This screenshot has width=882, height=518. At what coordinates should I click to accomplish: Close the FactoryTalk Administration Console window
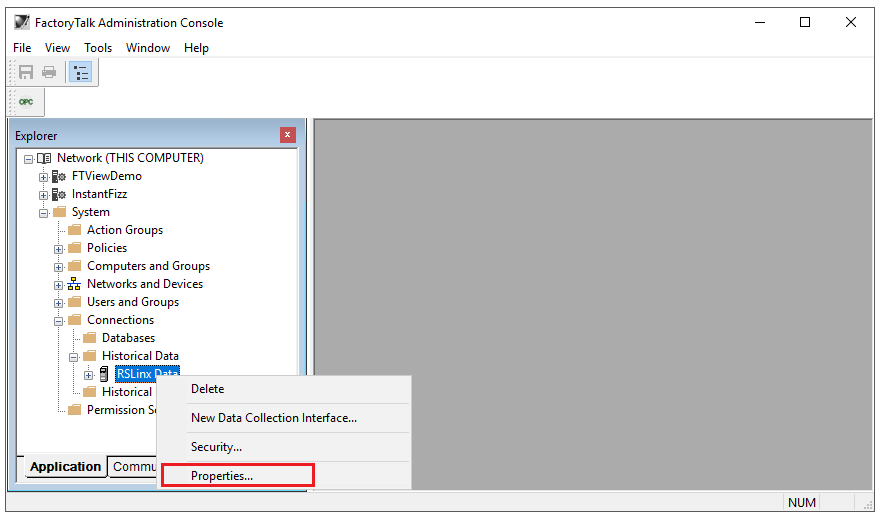(850, 22)
